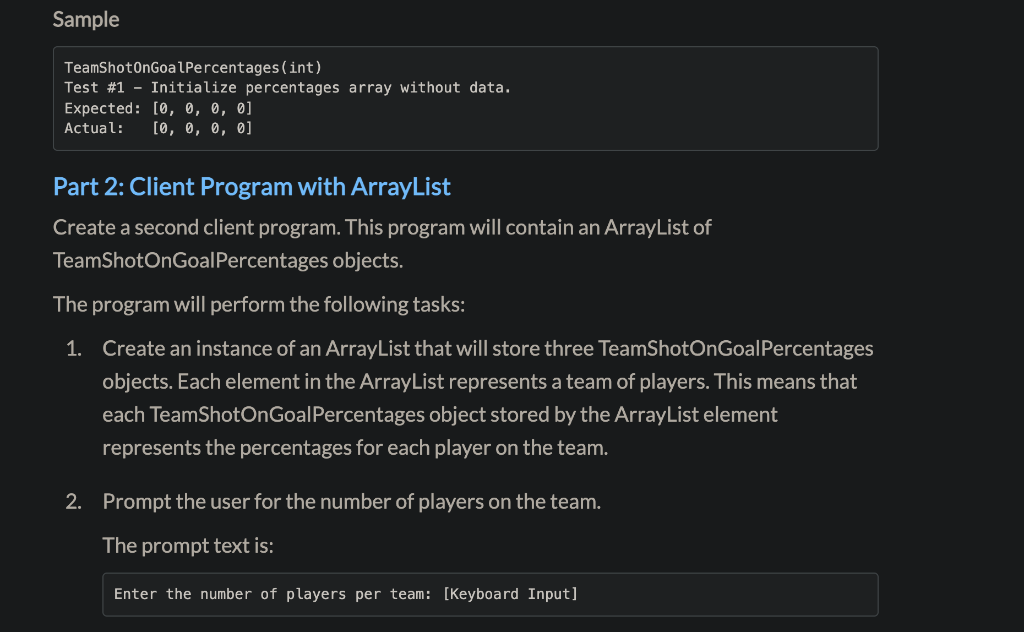This screenshot has width=1024, height=632.
Task: Click the line beginning "objects. Each element in the ArrayList"
Action: click(479, 382)
